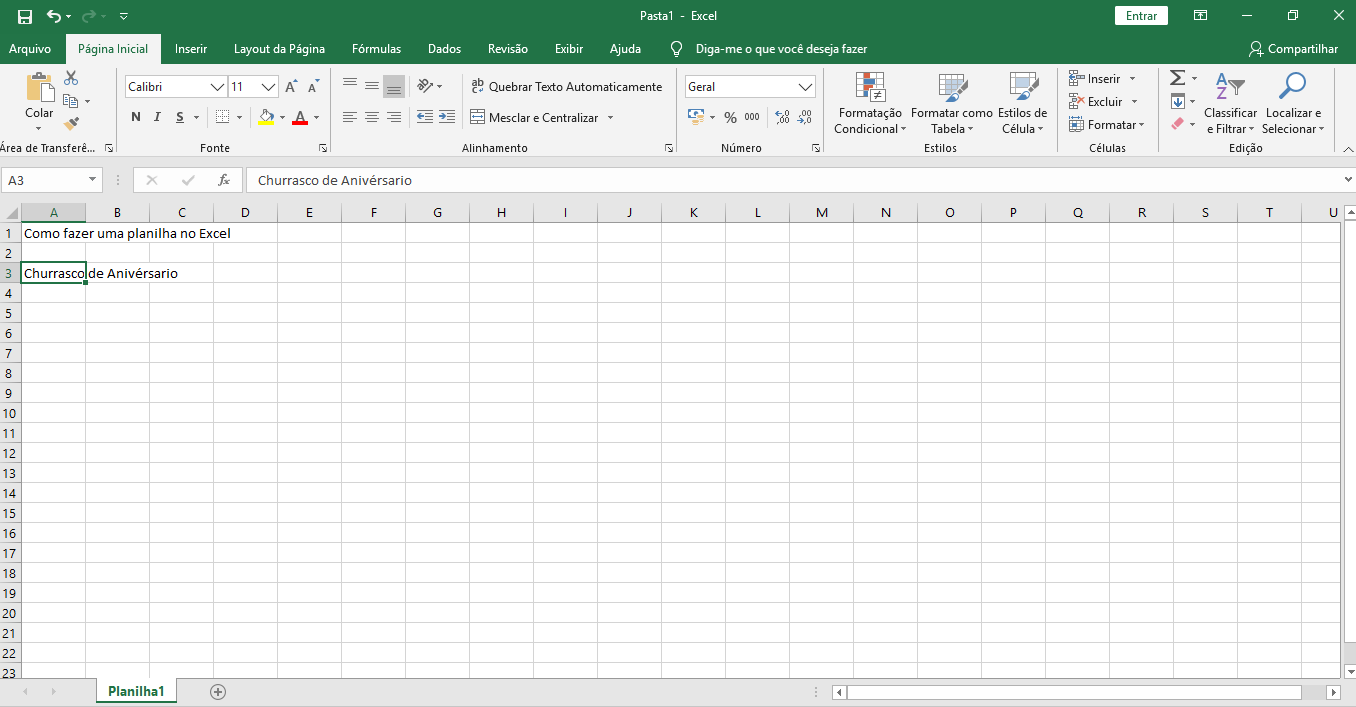The image size is (1356, 707).
Task: Click the Save disk icon in title bar
Action: click(x=25, y=16)
